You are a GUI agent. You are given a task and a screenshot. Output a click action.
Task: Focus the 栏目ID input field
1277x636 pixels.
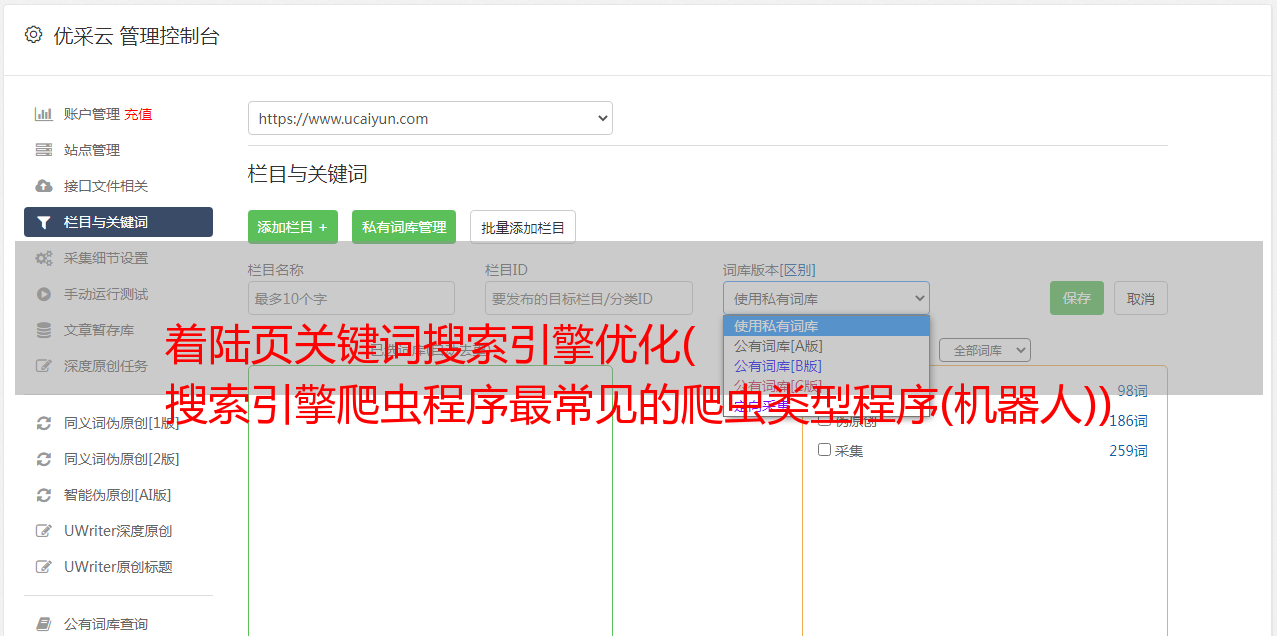589,298
